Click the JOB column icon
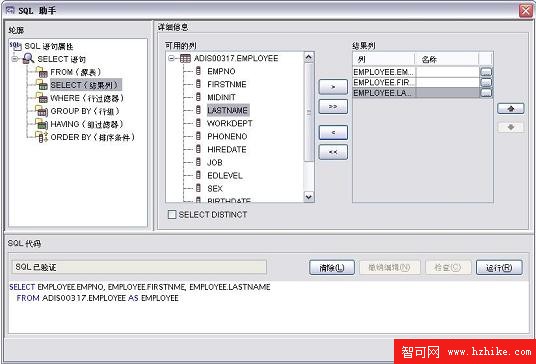Screen dimensions: 536x364 pyautogui.click(x=198, y=162)
